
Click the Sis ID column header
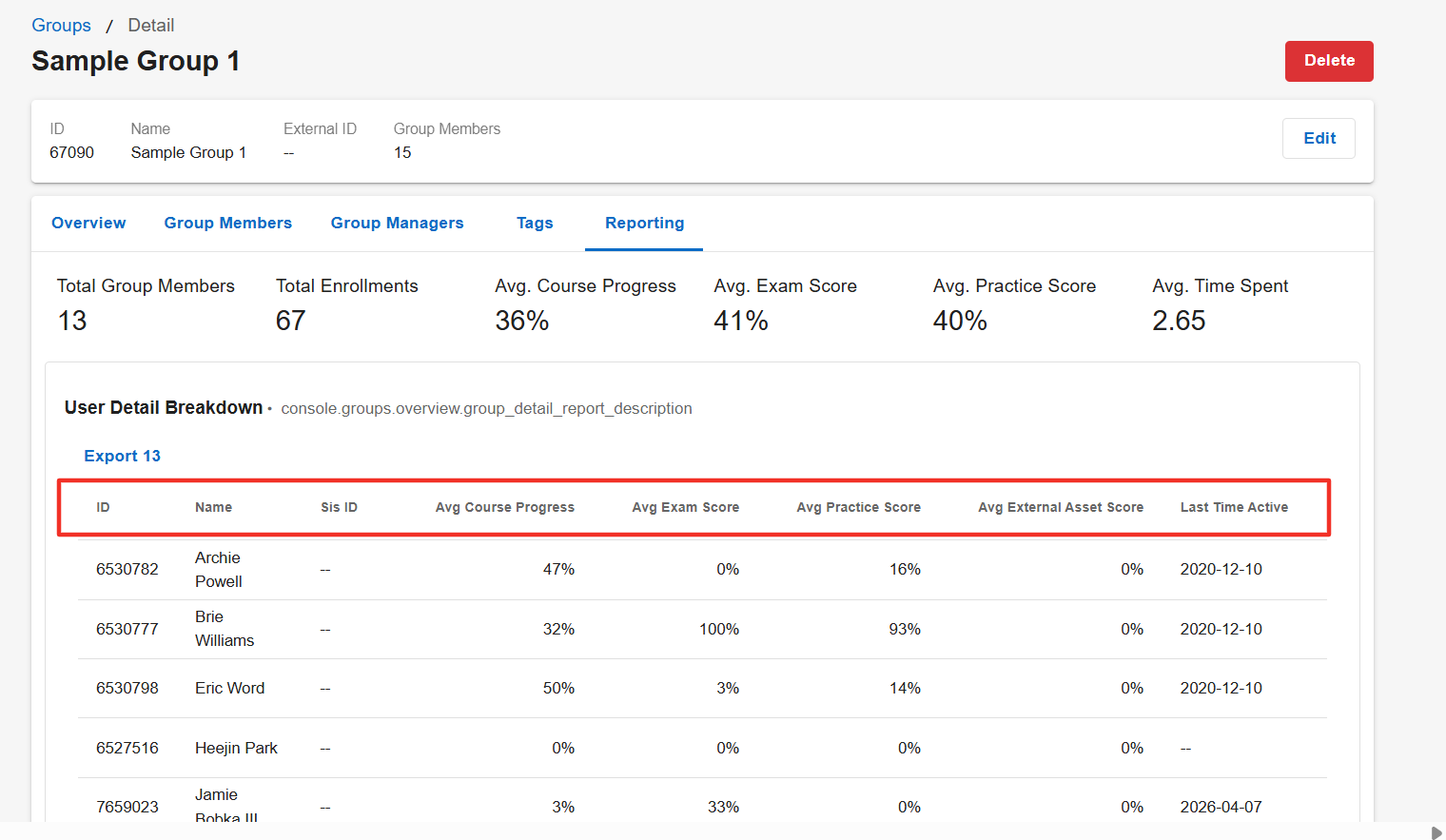pos(339,507)
